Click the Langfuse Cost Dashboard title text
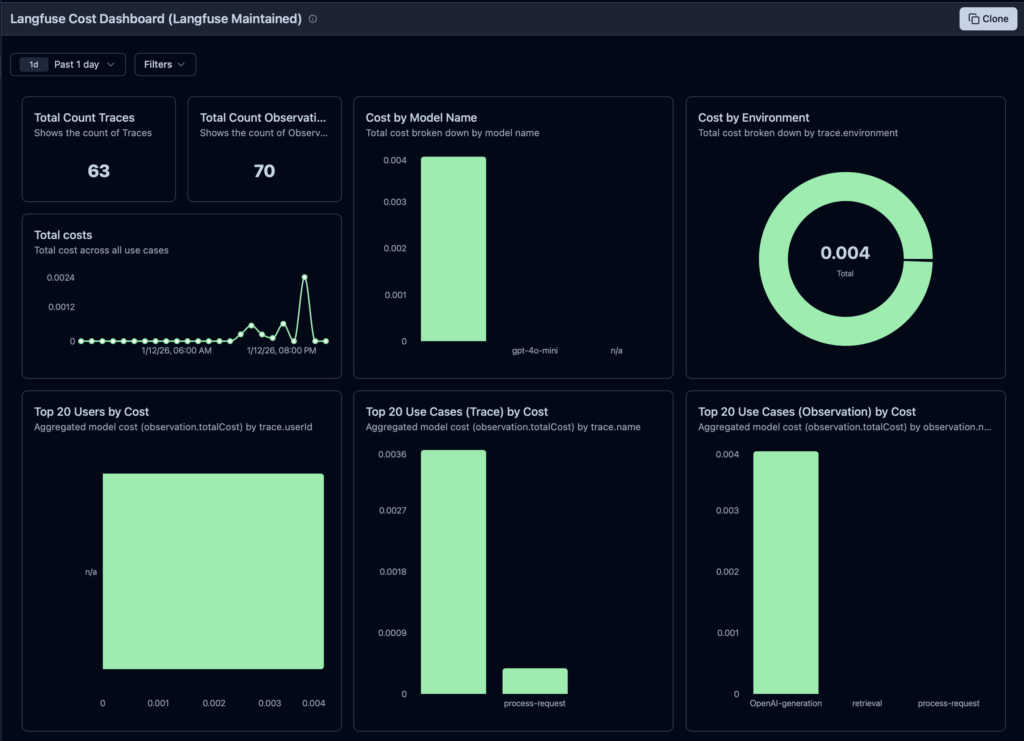 coord(155,19)
